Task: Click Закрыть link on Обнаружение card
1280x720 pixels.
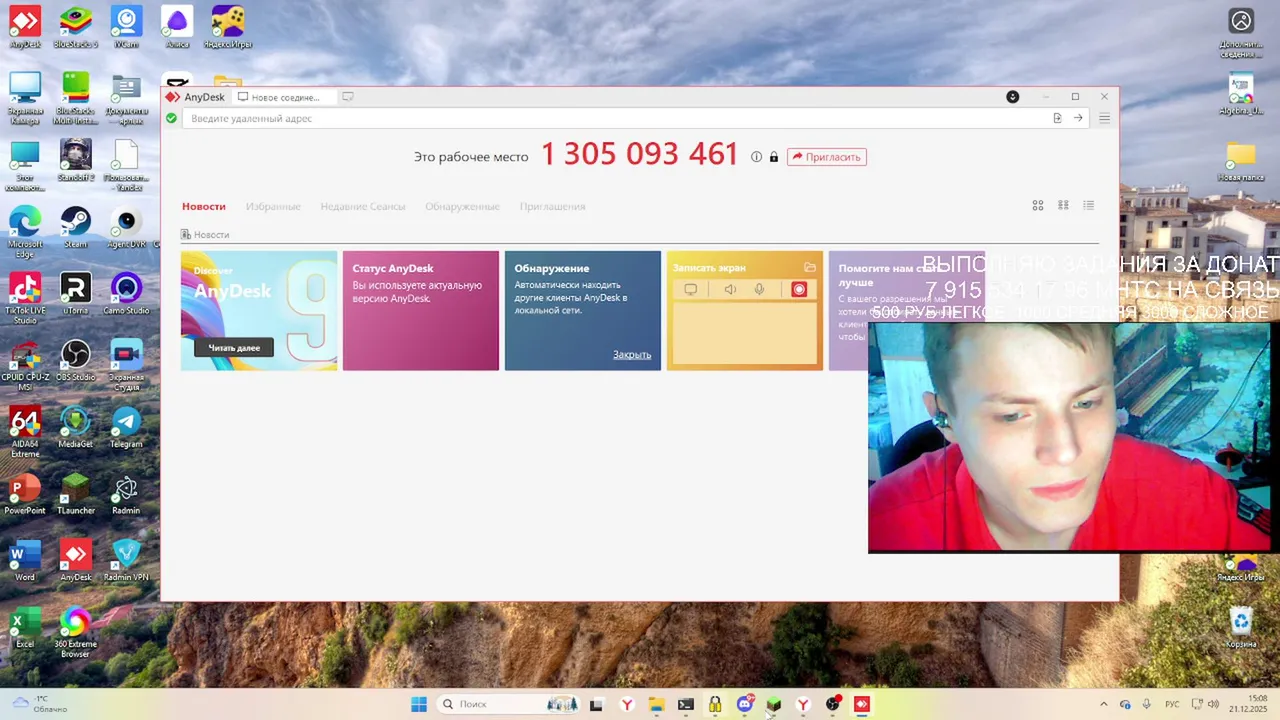Action: (x=632, y=355)
